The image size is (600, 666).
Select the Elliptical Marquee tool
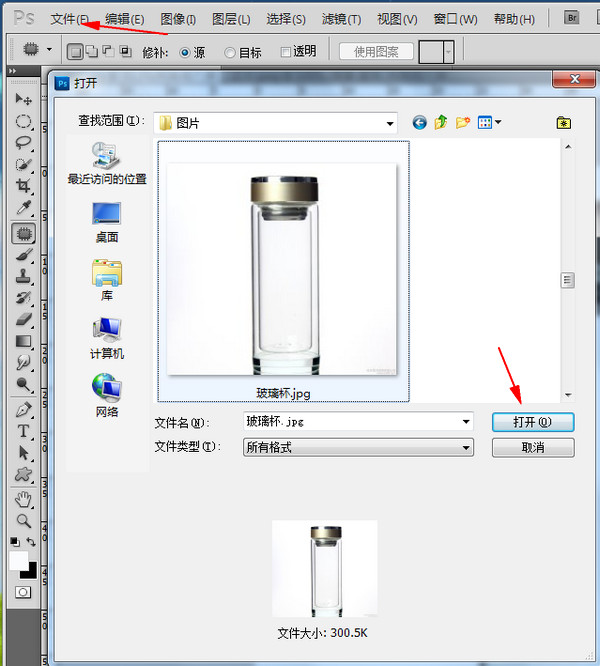pyautogui.click(x=23, y=121)
